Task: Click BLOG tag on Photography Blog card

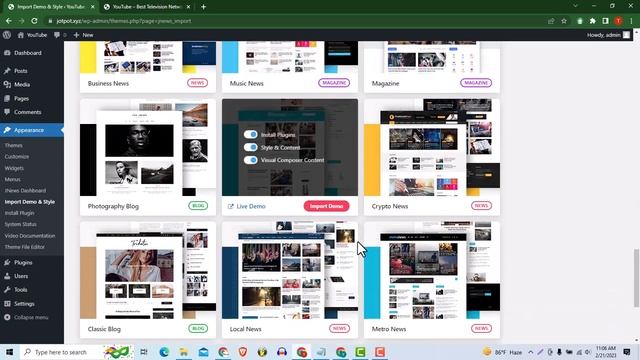Action: point(198,206)
